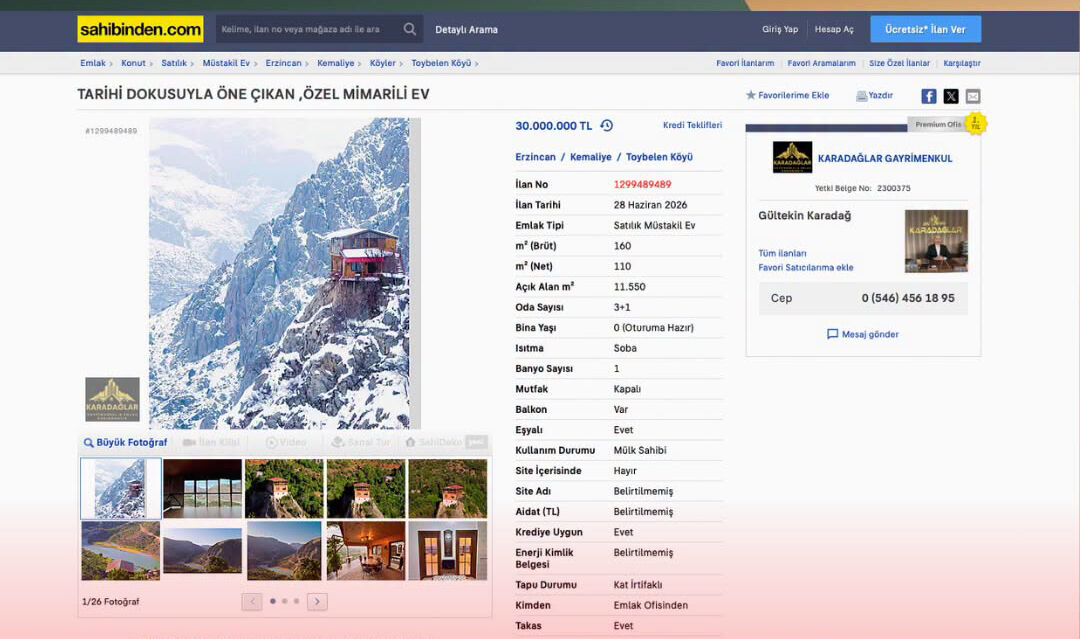Open price history clock icon
Screen dimensions: 1080x639
coord(606,125)
